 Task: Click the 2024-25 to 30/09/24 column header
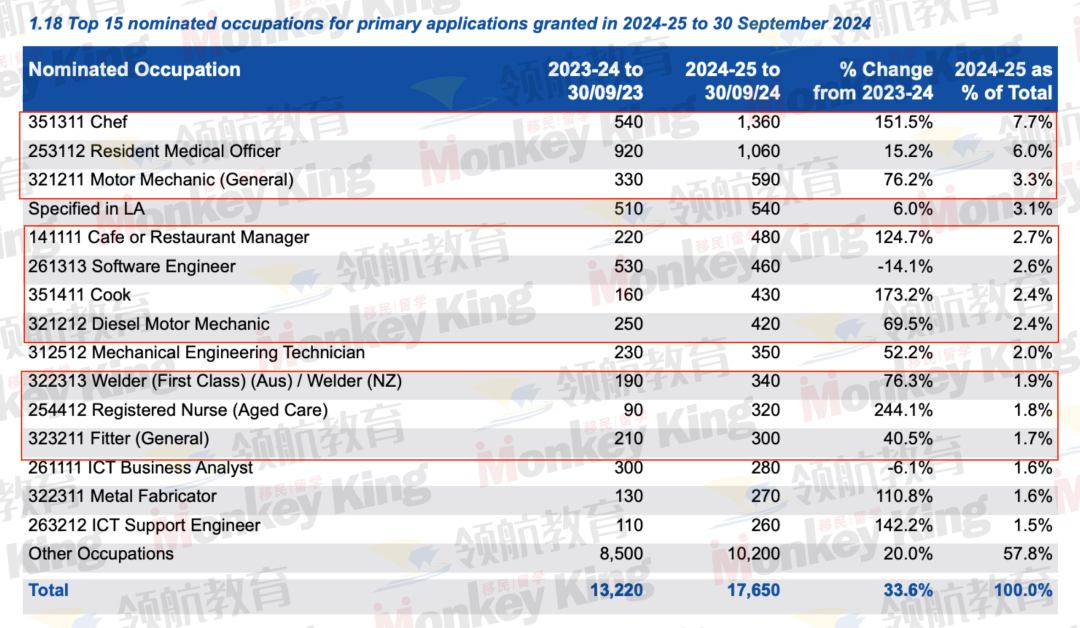click(732, 81)
